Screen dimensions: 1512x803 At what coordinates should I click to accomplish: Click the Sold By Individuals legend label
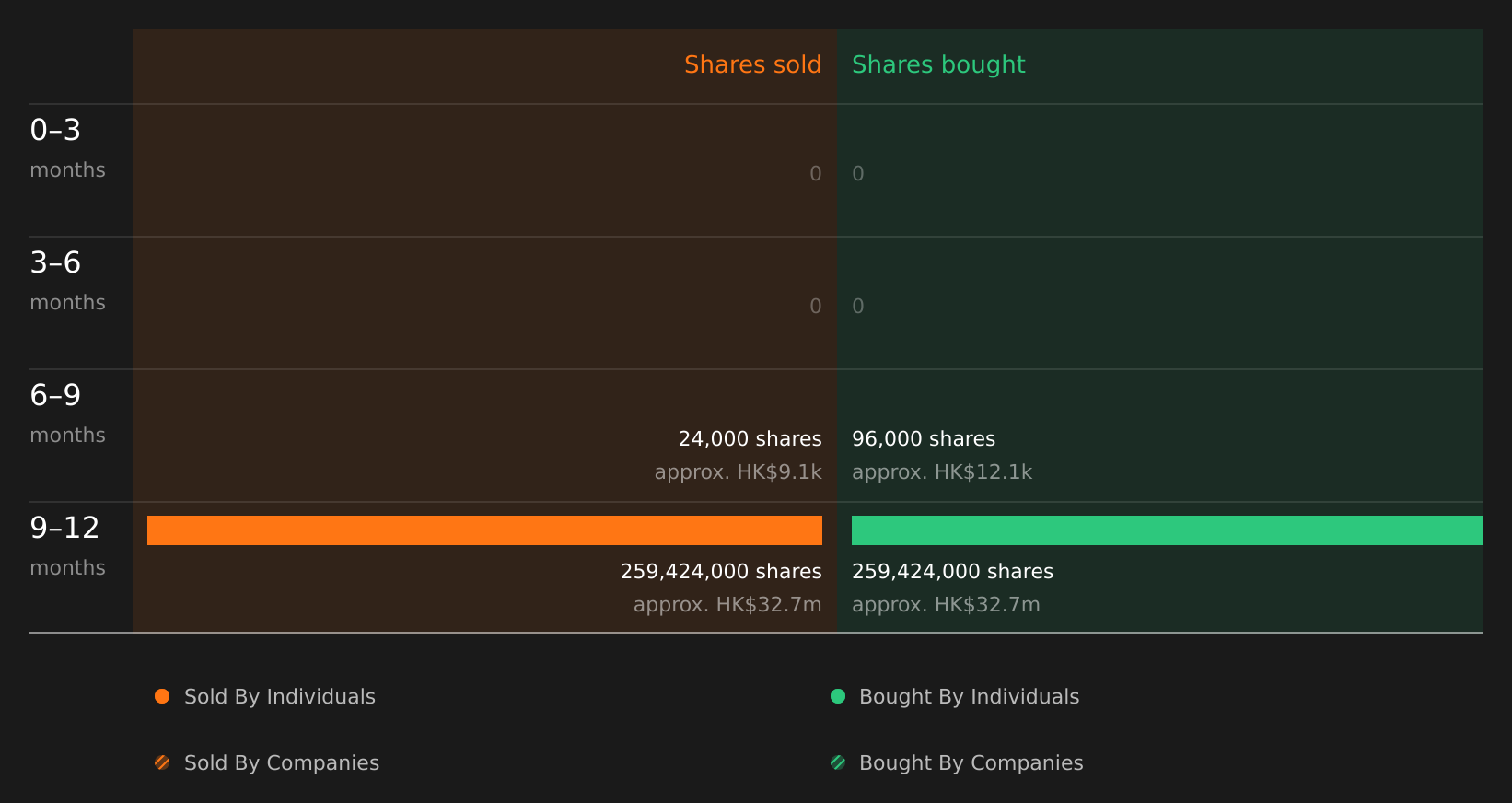click(x=280, y=697)
